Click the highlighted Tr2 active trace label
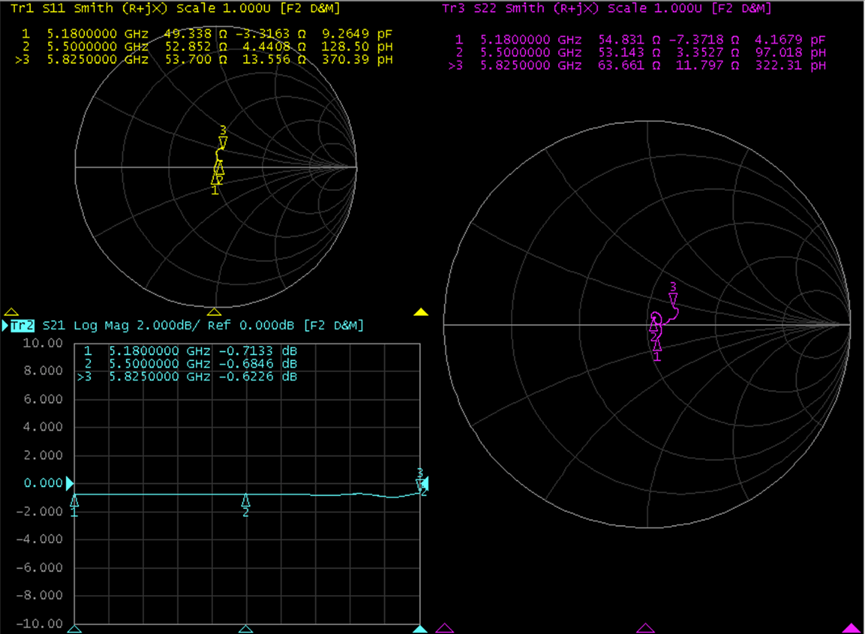The height and width of the screenshot is (634, 865). coord(22,326)
